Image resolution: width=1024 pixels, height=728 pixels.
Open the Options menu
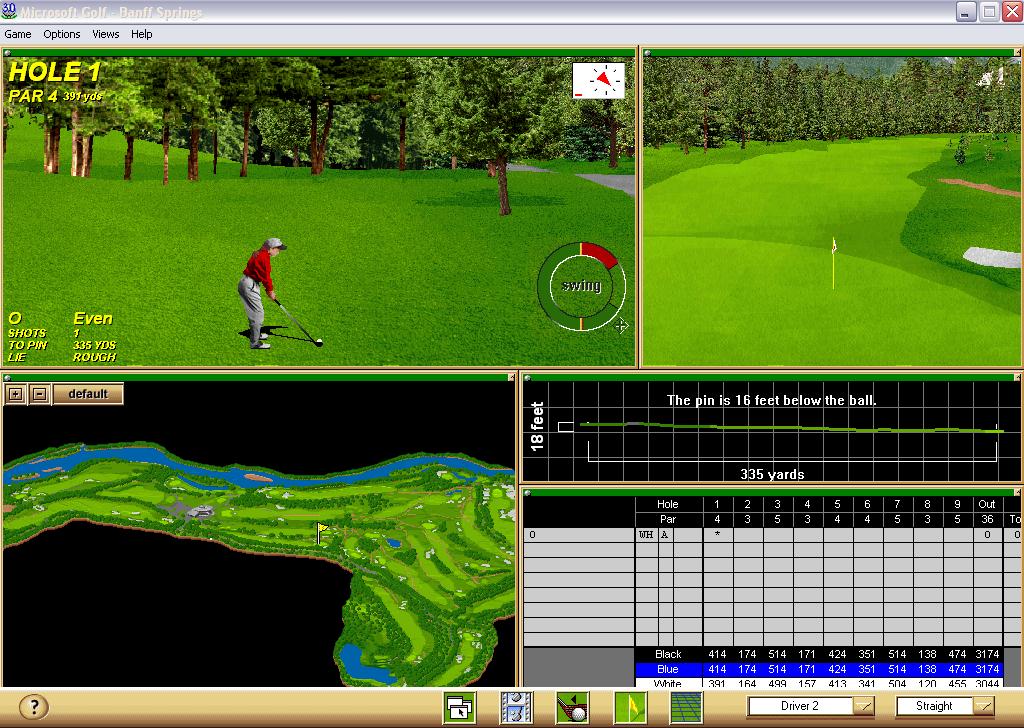coord(61,34)
